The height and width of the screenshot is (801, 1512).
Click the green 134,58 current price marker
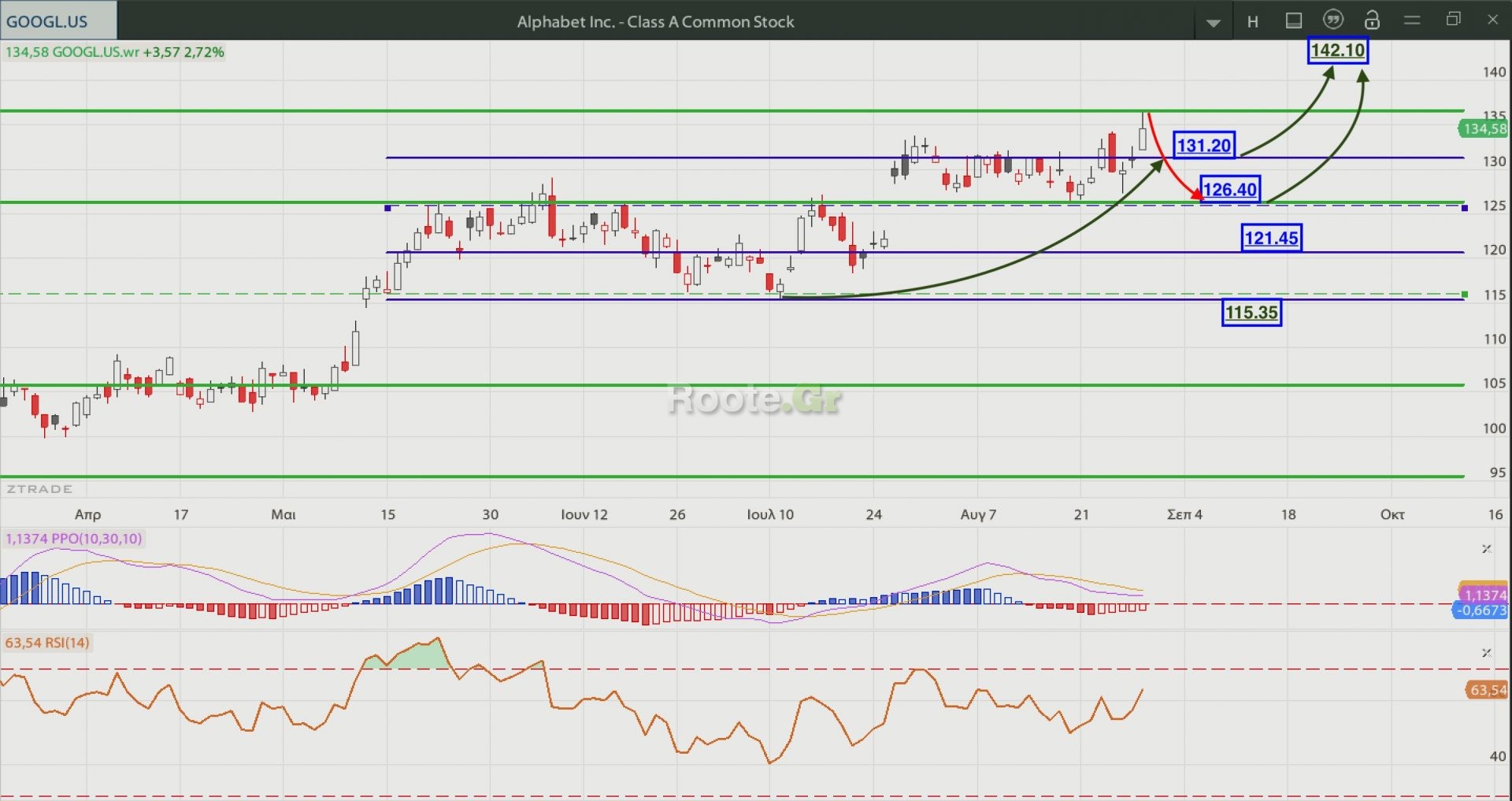point(1484,128)
